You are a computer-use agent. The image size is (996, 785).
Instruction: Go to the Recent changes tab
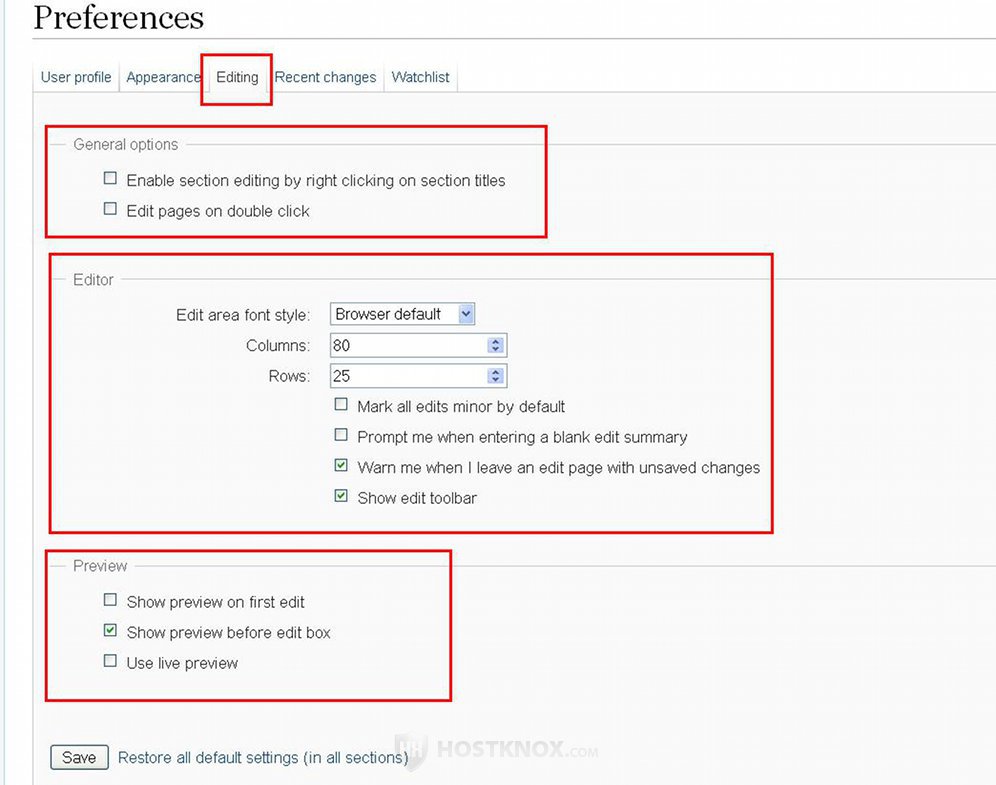coord(325,77)
